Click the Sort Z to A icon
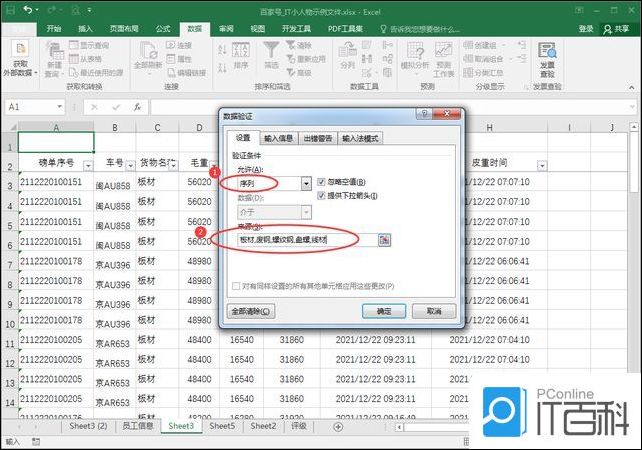 [x=222, y=67]
